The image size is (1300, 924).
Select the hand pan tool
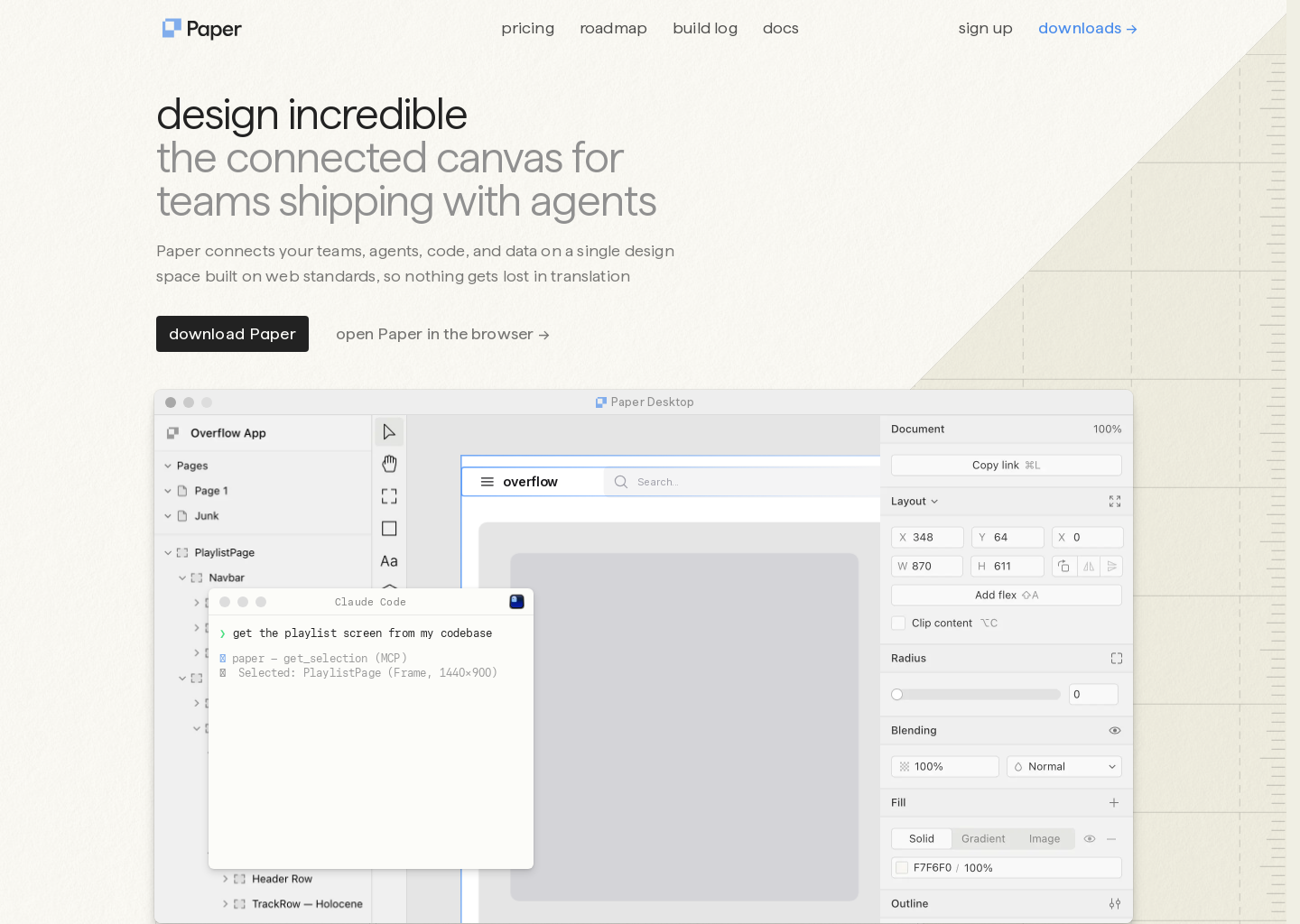(x=389, y=464)
